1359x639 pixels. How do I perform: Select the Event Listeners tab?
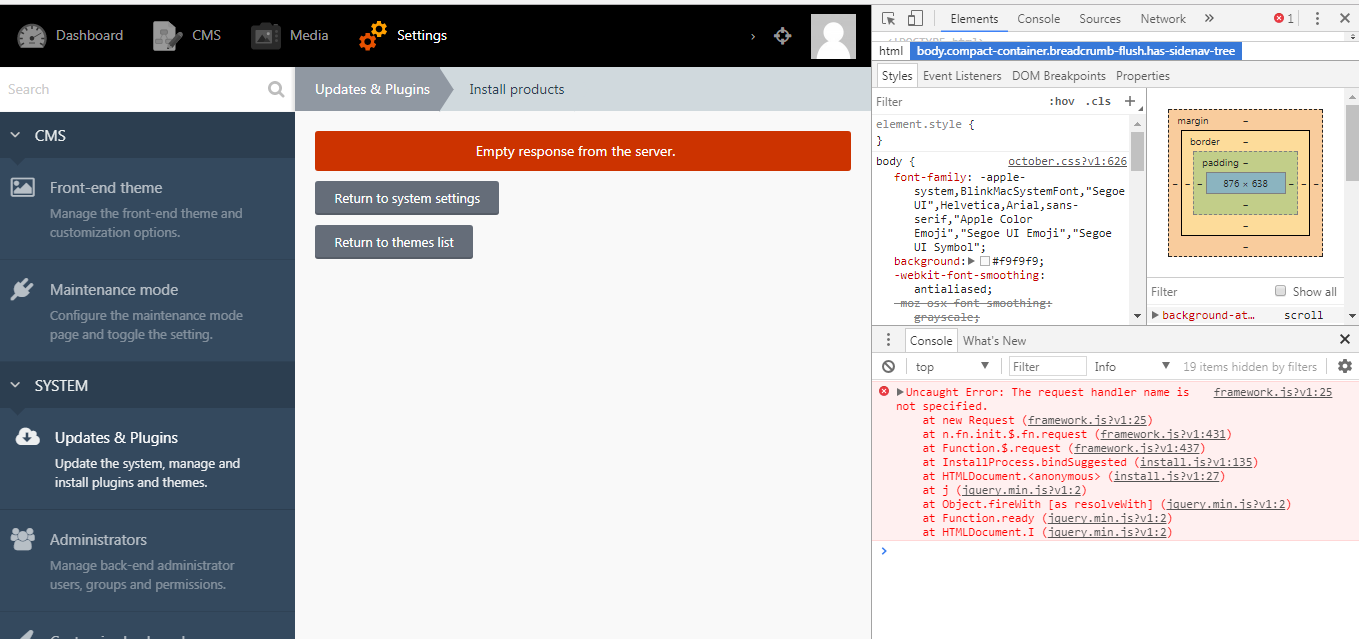click(x=962, y=76)
